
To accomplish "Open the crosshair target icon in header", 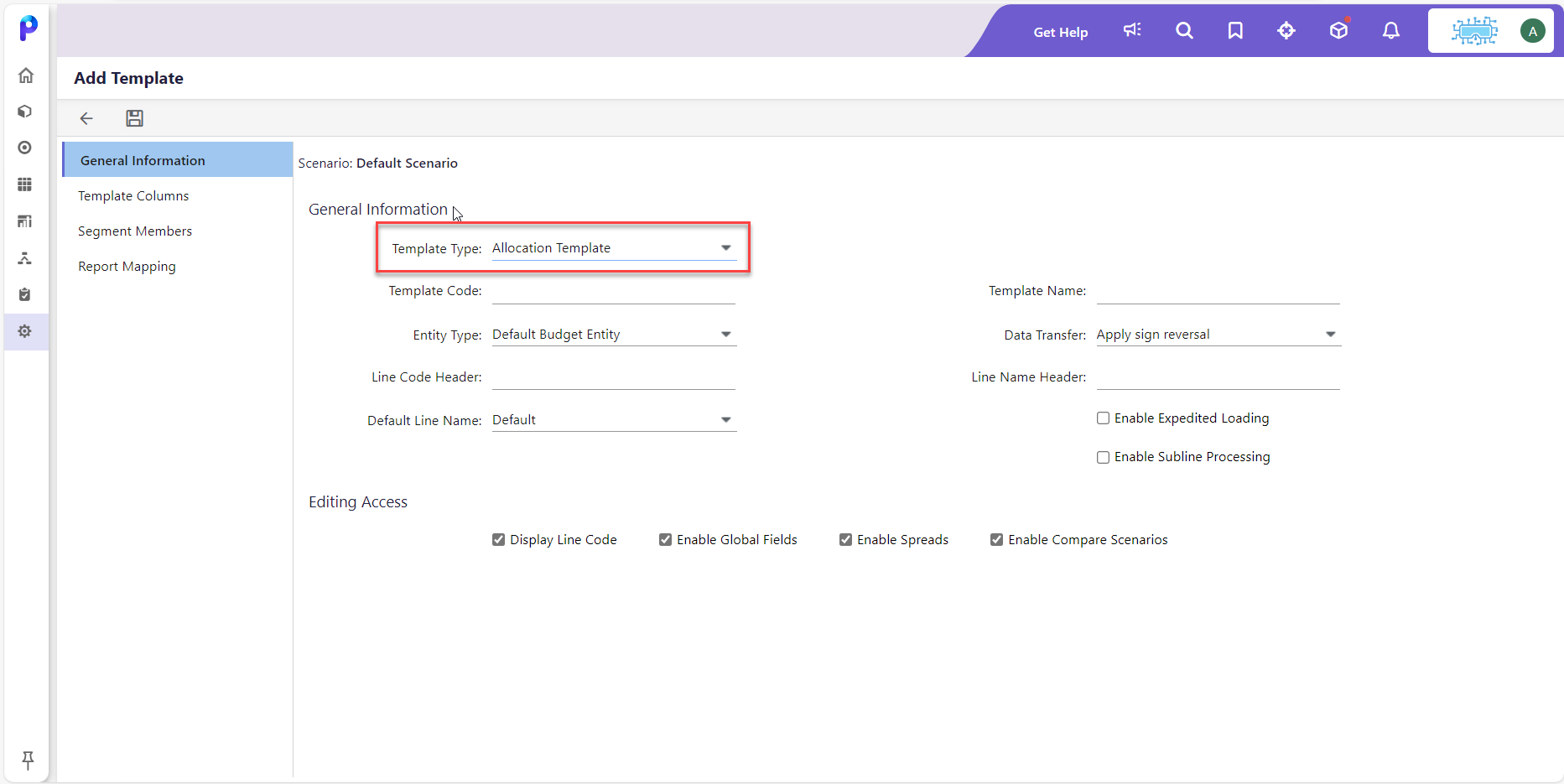I will tap(1286, 30).
